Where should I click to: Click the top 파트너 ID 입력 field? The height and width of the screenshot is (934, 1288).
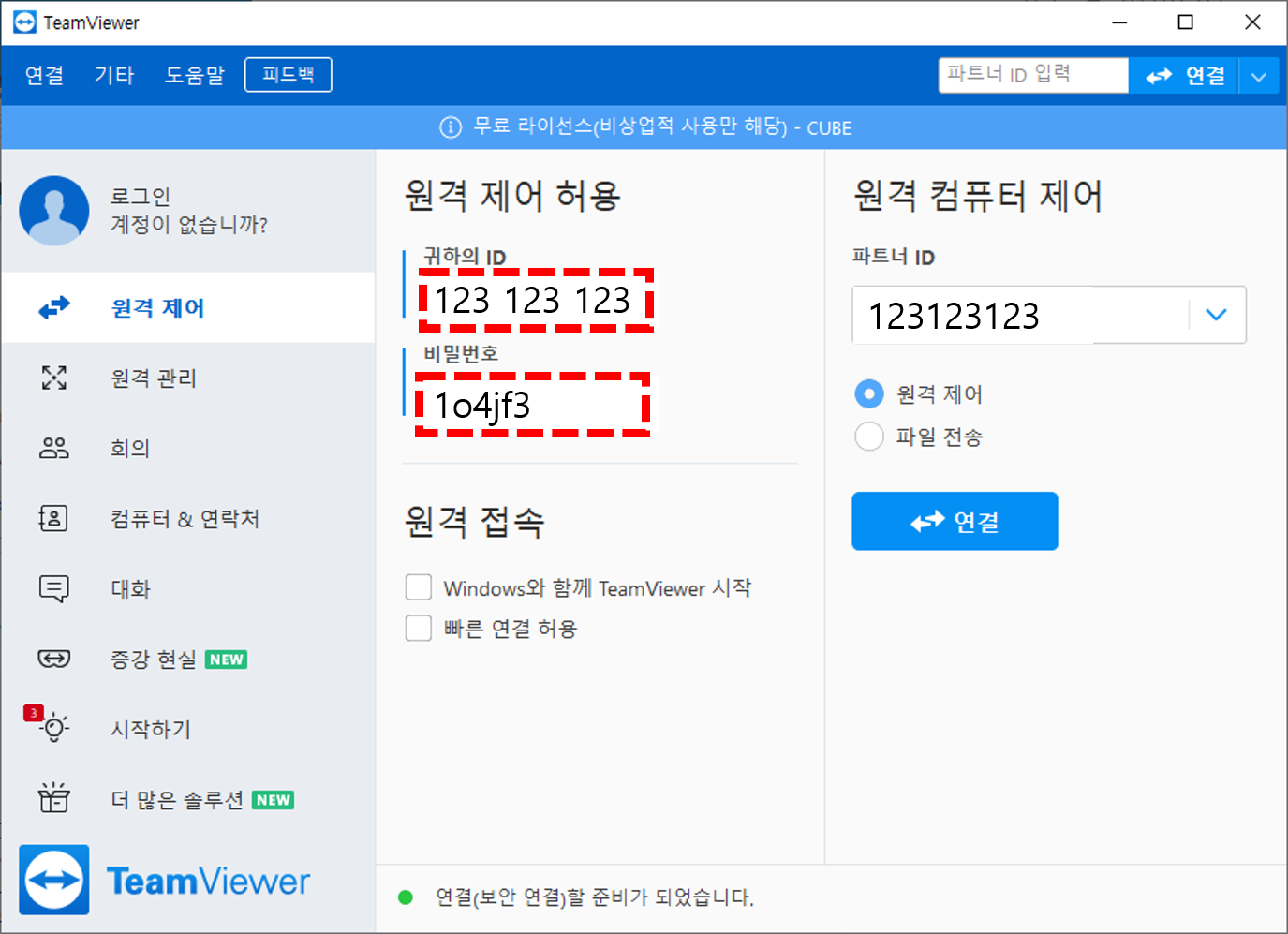[1033, 76]
